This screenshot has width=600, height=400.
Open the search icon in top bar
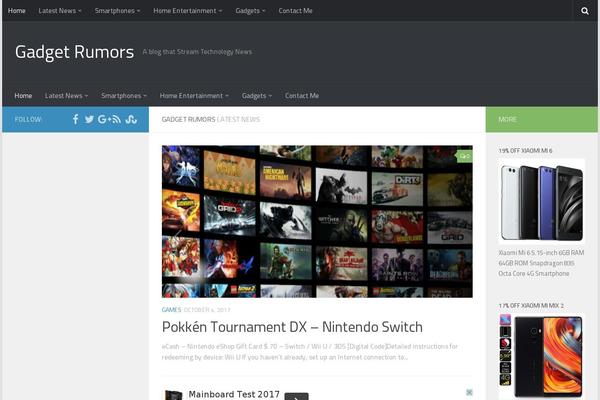(x=585, y=11)
